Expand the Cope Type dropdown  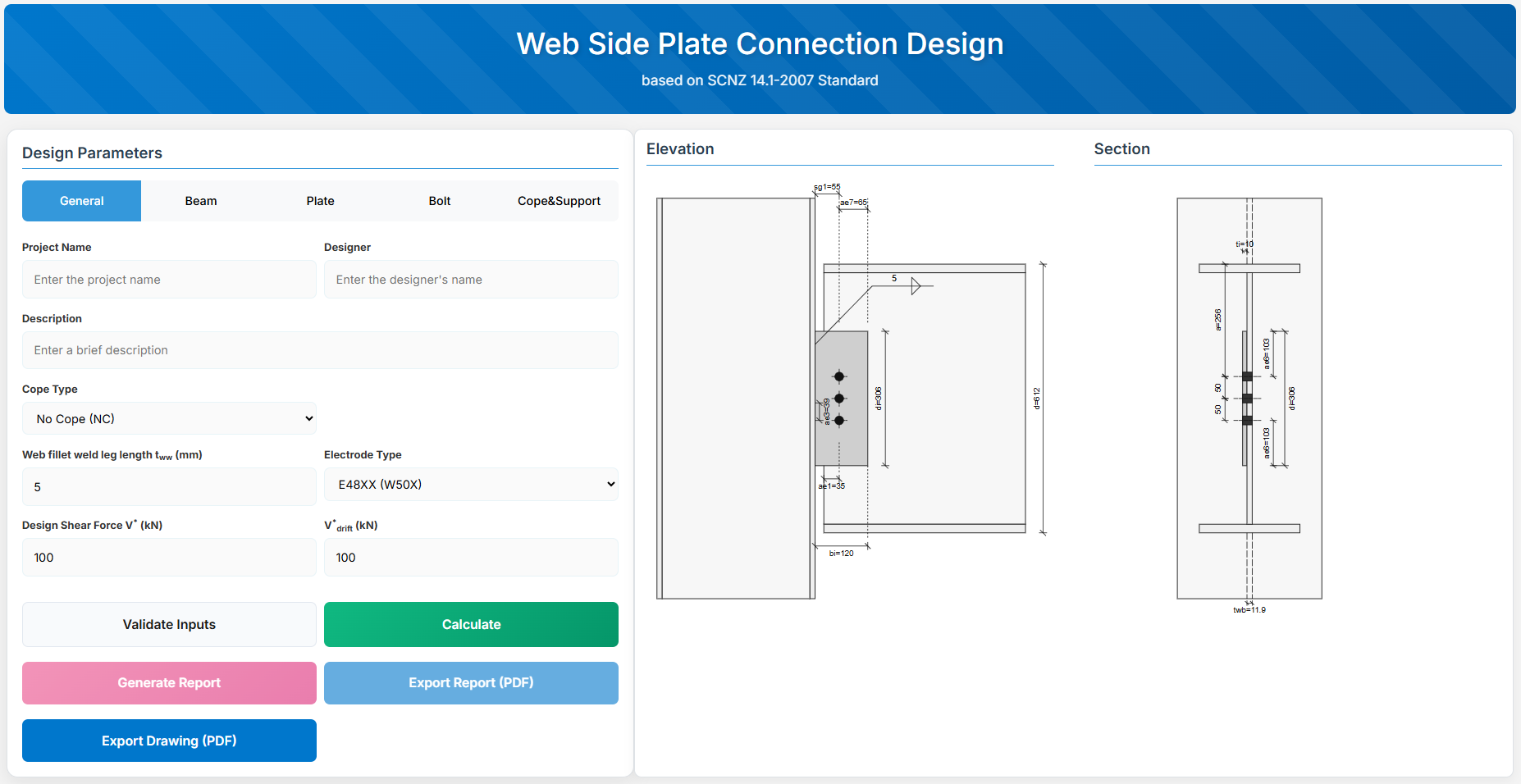click(x=169, y=418)
